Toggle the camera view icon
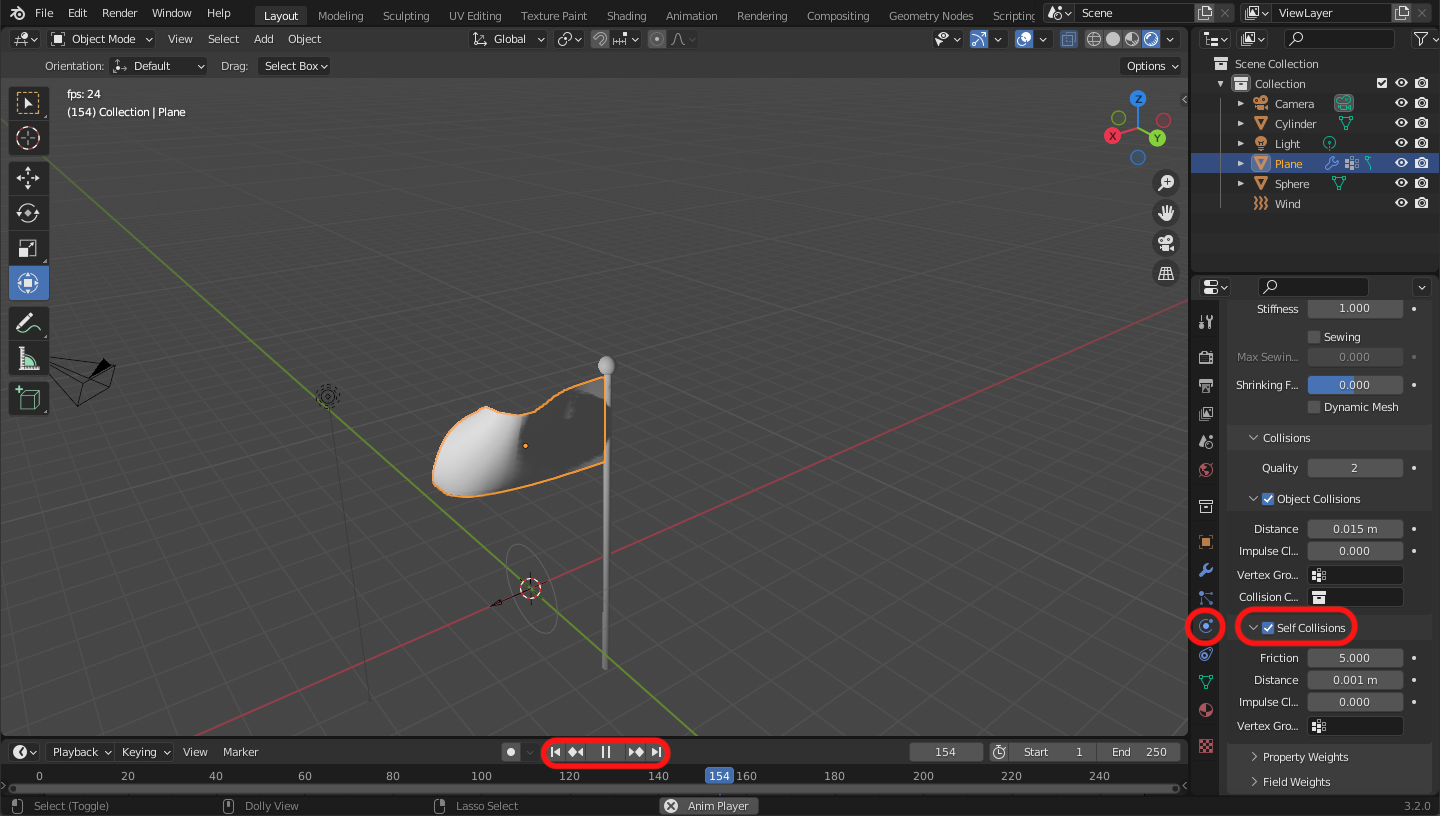 (x=1165, y=243)
